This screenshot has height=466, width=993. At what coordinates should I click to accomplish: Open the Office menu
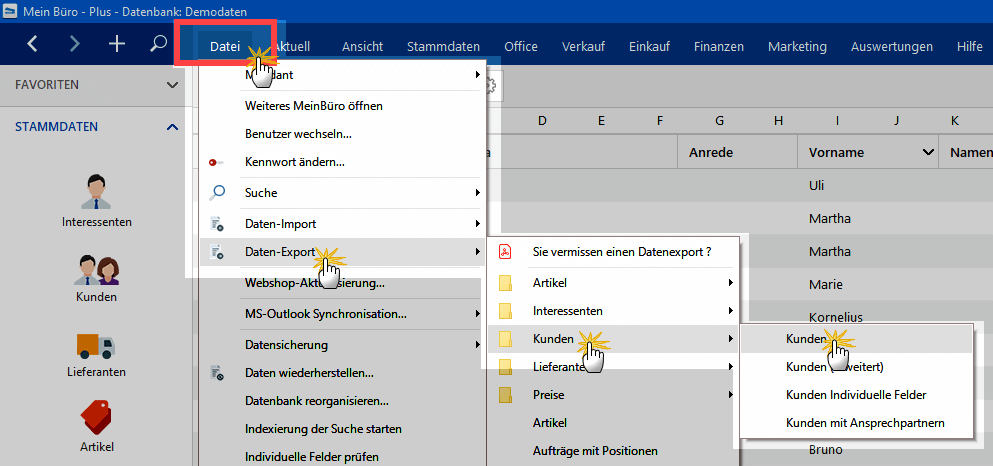point(521,46)
